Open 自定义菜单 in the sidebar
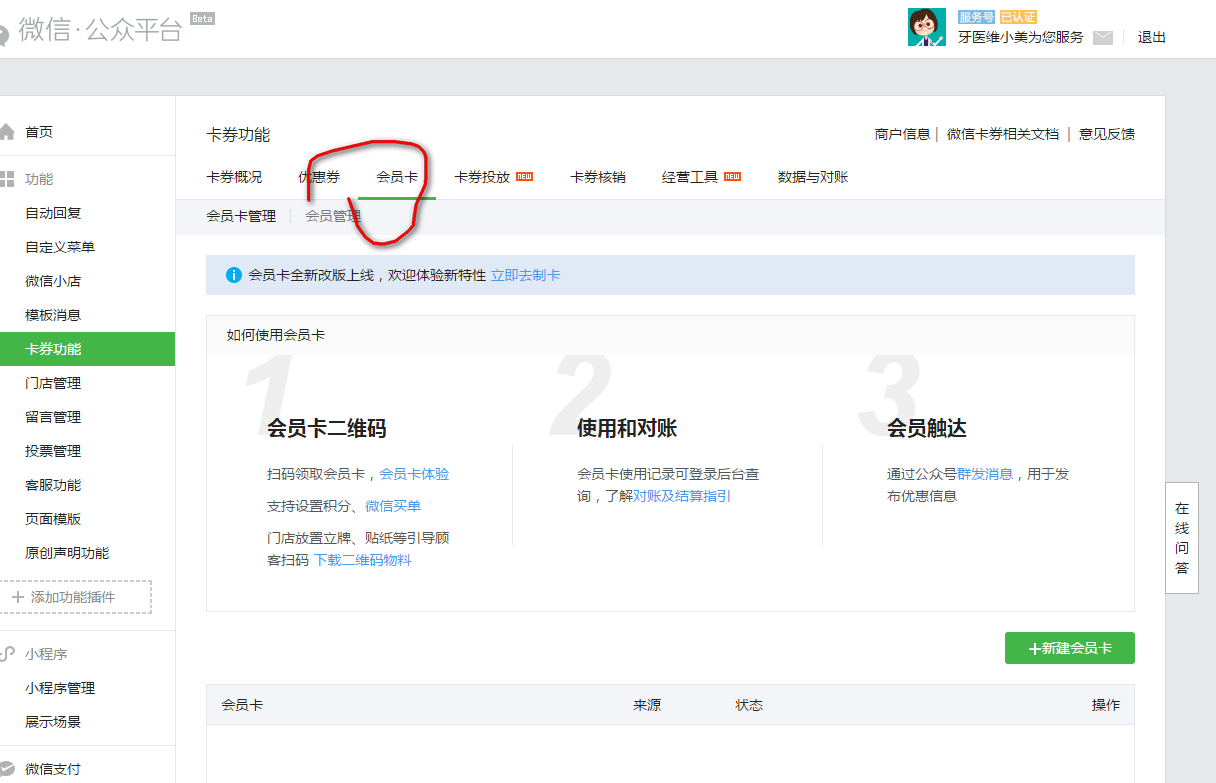 [60, 247]
